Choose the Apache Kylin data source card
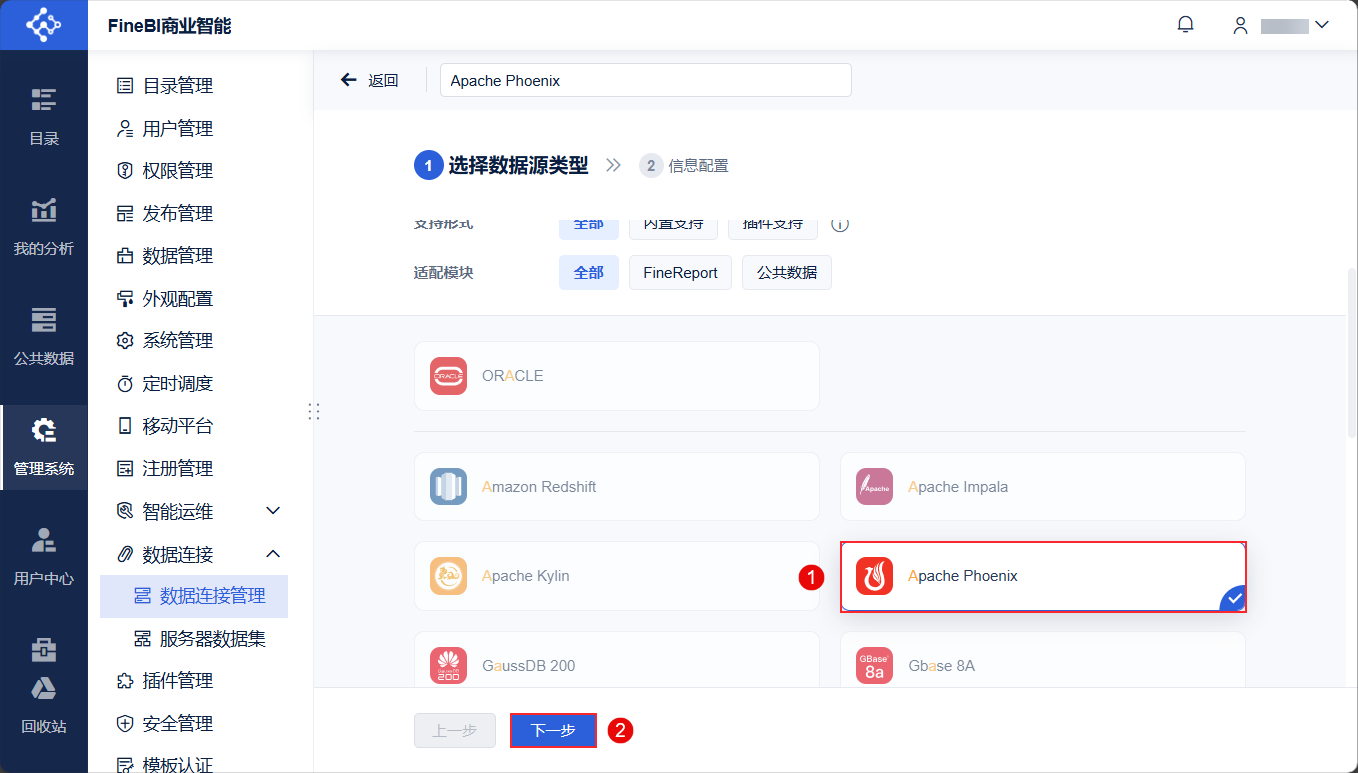This screenshot has width=1358, height=773. 617,576
